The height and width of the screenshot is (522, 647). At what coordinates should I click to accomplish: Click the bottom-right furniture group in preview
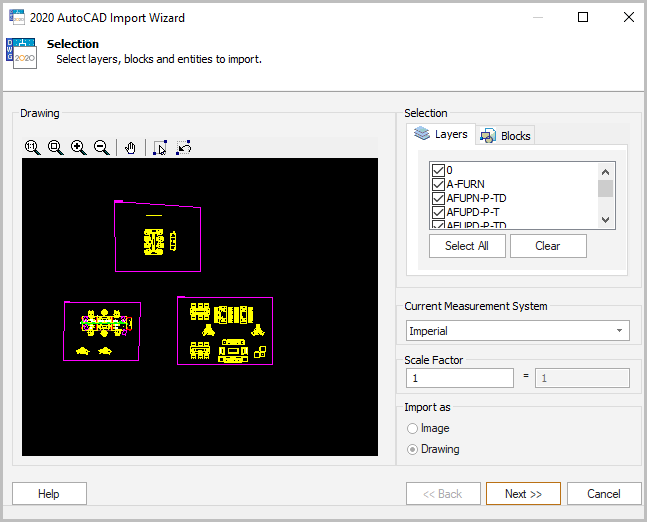point(225,331)
